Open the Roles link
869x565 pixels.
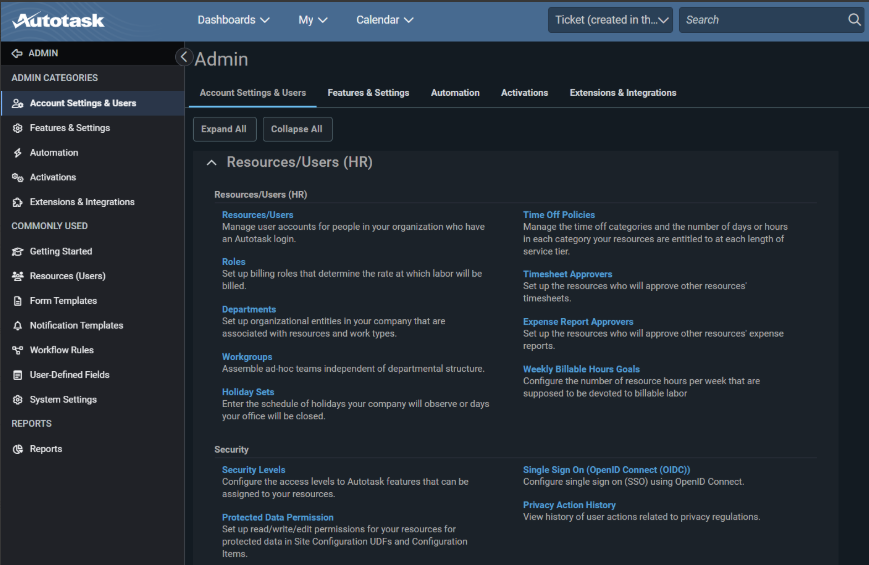click(x=233, y=262)
